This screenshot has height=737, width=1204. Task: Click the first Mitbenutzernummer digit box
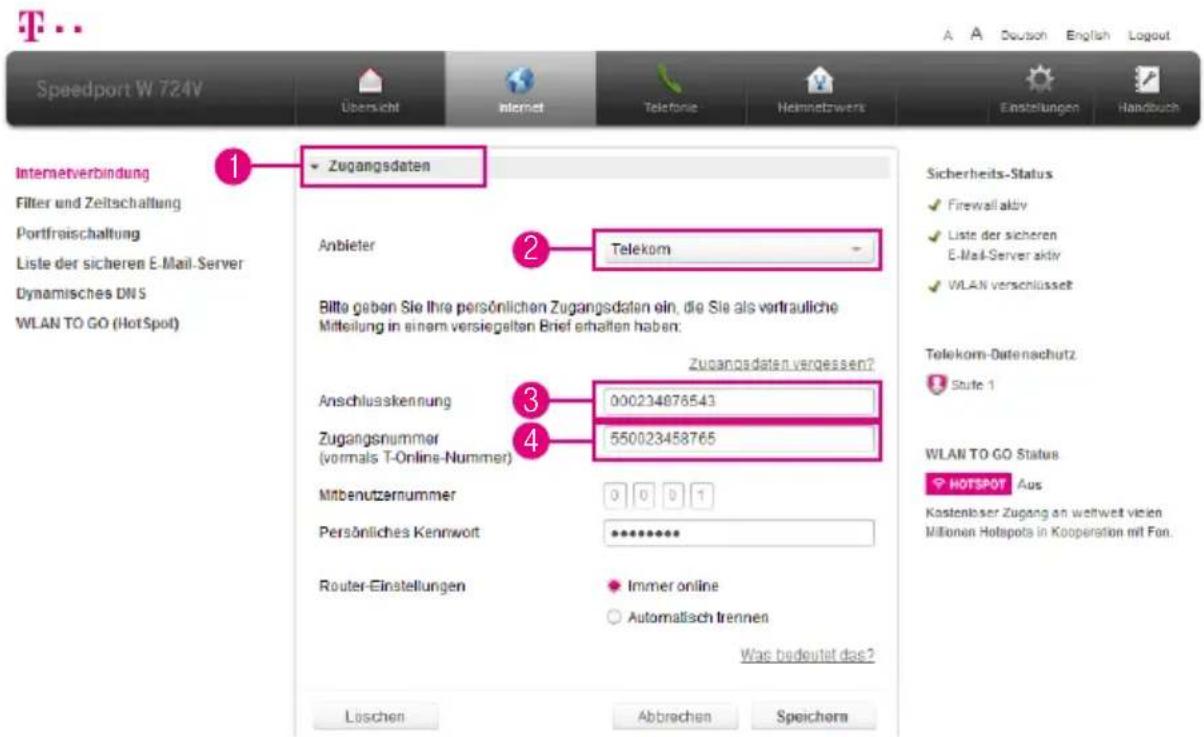pyautogui.click(x=617, y=496)
